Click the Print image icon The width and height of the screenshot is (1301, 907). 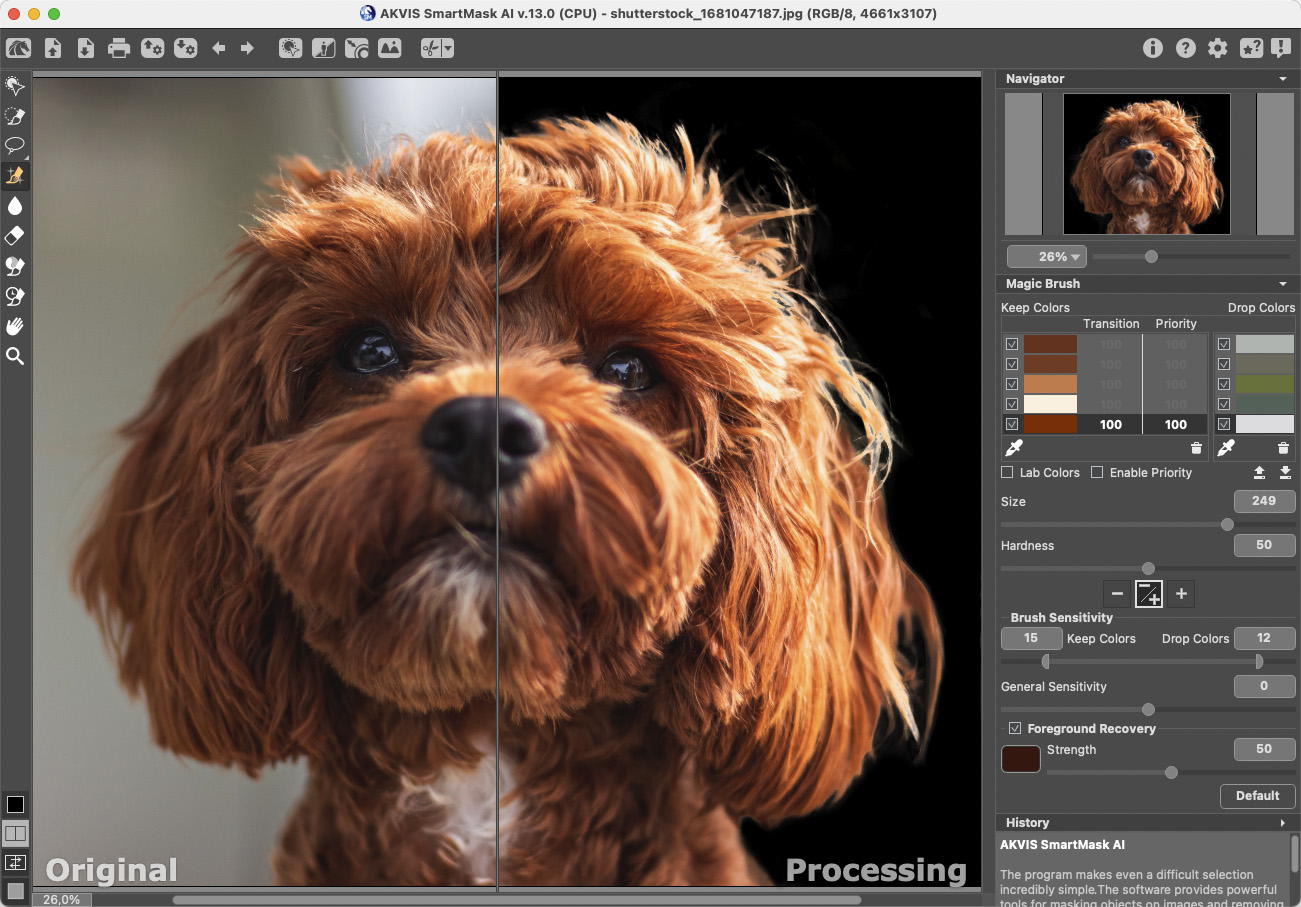(x=119, y=48)
